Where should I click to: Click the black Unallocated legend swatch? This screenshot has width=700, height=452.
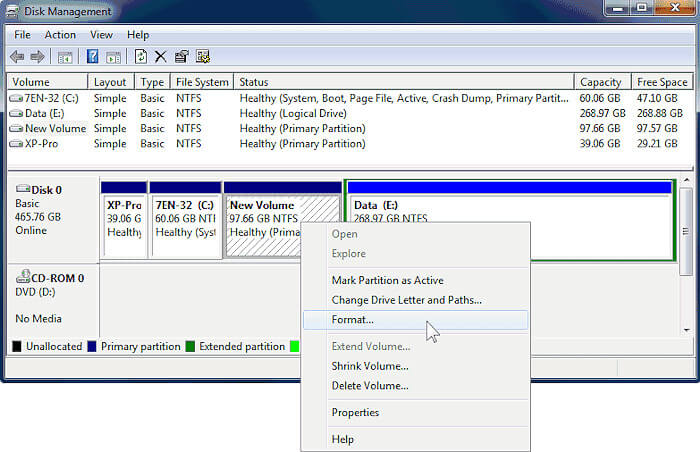click(x=17, y=347)
